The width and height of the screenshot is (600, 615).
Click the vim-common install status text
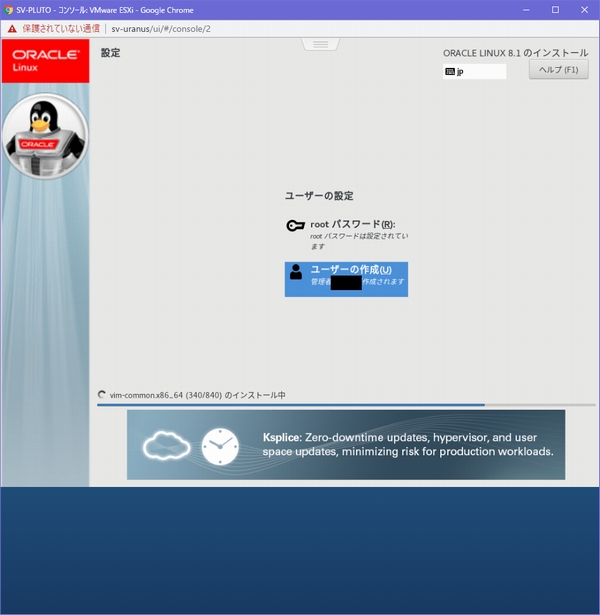pyautogui.click(x=198, y=395)
